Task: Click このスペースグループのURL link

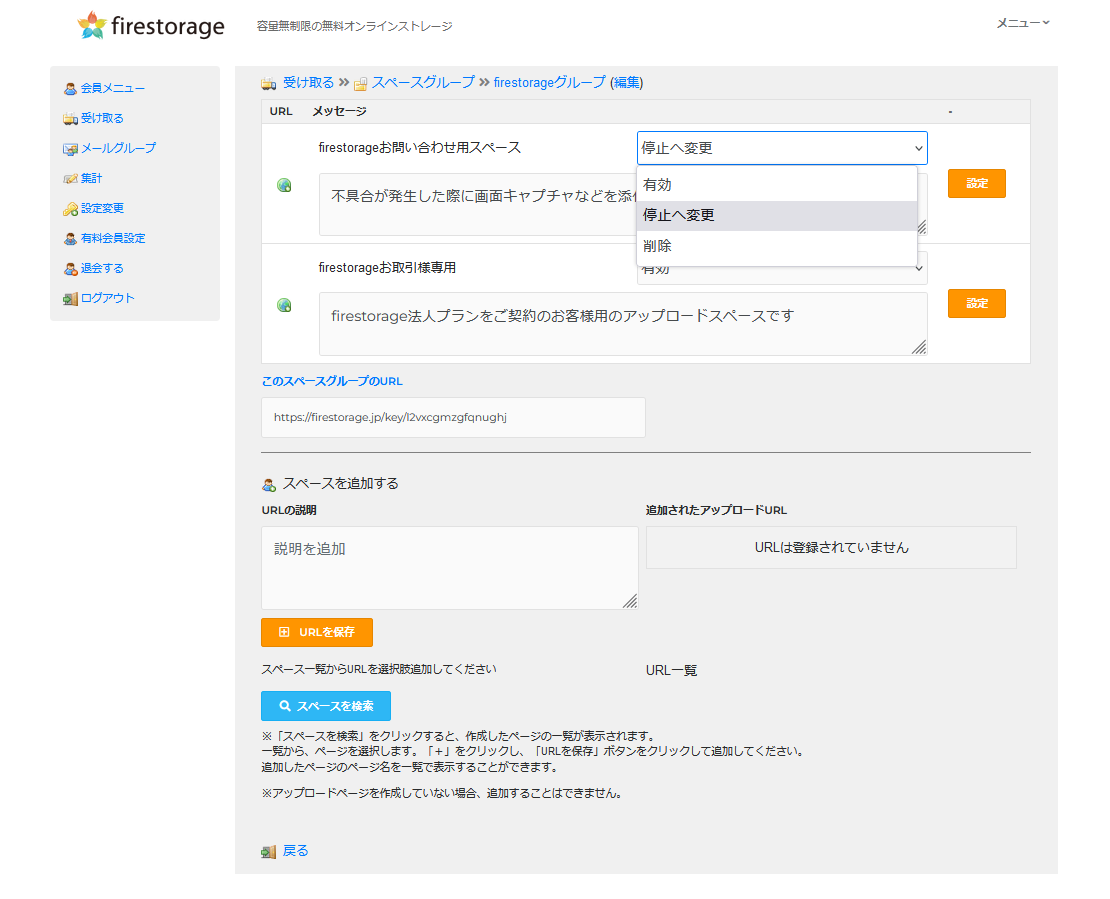Action: click(x=332, y=381)
